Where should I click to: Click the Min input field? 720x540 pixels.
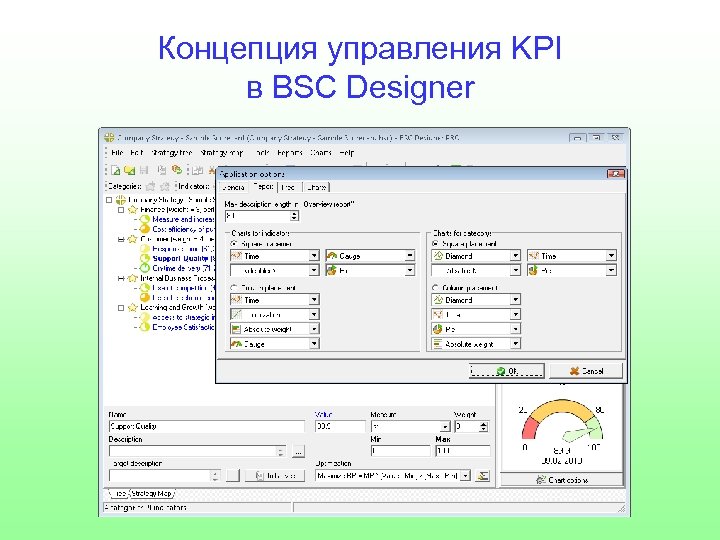point(400,451)
